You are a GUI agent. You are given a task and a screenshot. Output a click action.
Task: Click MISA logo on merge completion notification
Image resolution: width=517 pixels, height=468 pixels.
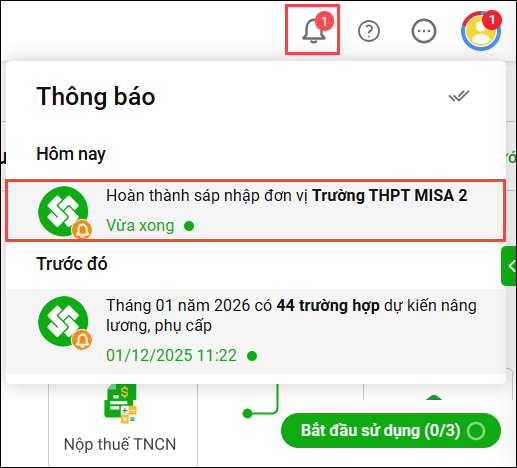pyautogui.click(x=63, y=211)
